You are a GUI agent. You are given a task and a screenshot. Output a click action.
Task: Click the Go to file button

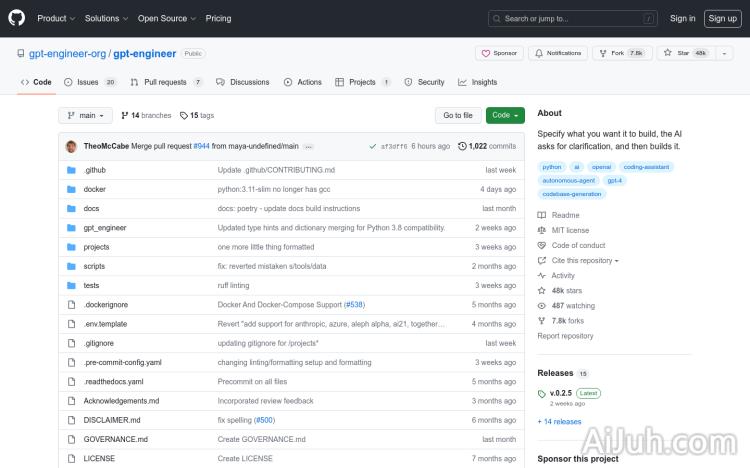pyautogui.click(x=458, y=115)
